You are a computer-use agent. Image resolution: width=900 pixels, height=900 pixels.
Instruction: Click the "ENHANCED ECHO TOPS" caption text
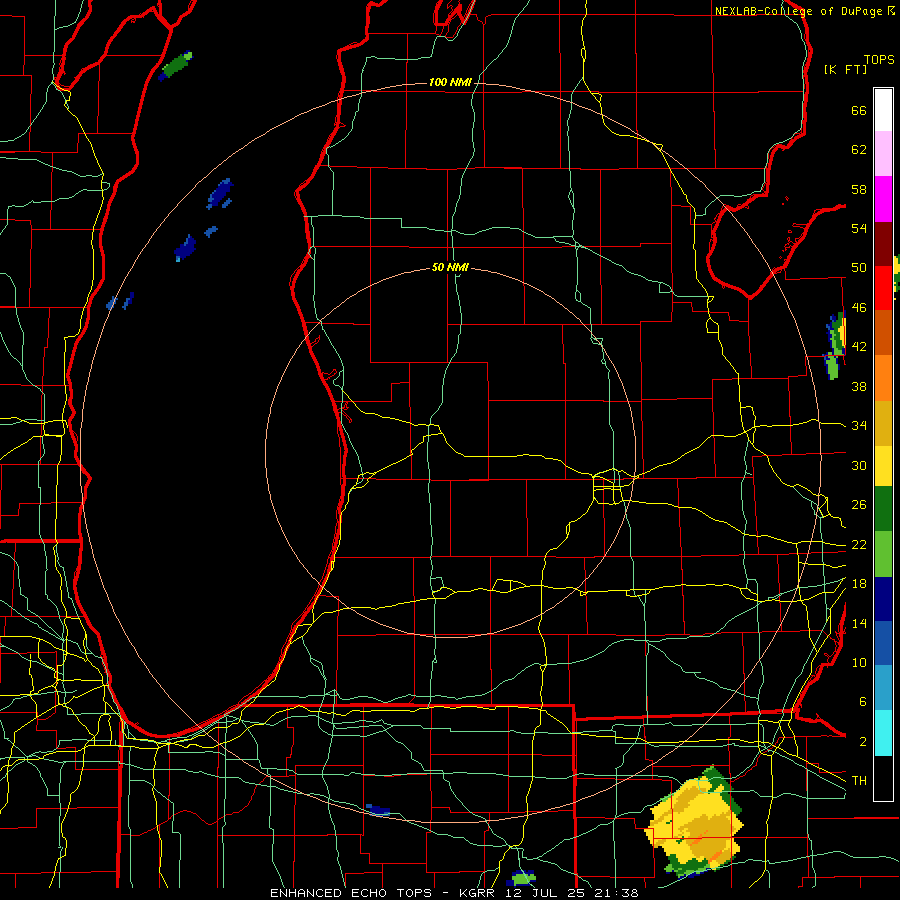pos(351,893)
